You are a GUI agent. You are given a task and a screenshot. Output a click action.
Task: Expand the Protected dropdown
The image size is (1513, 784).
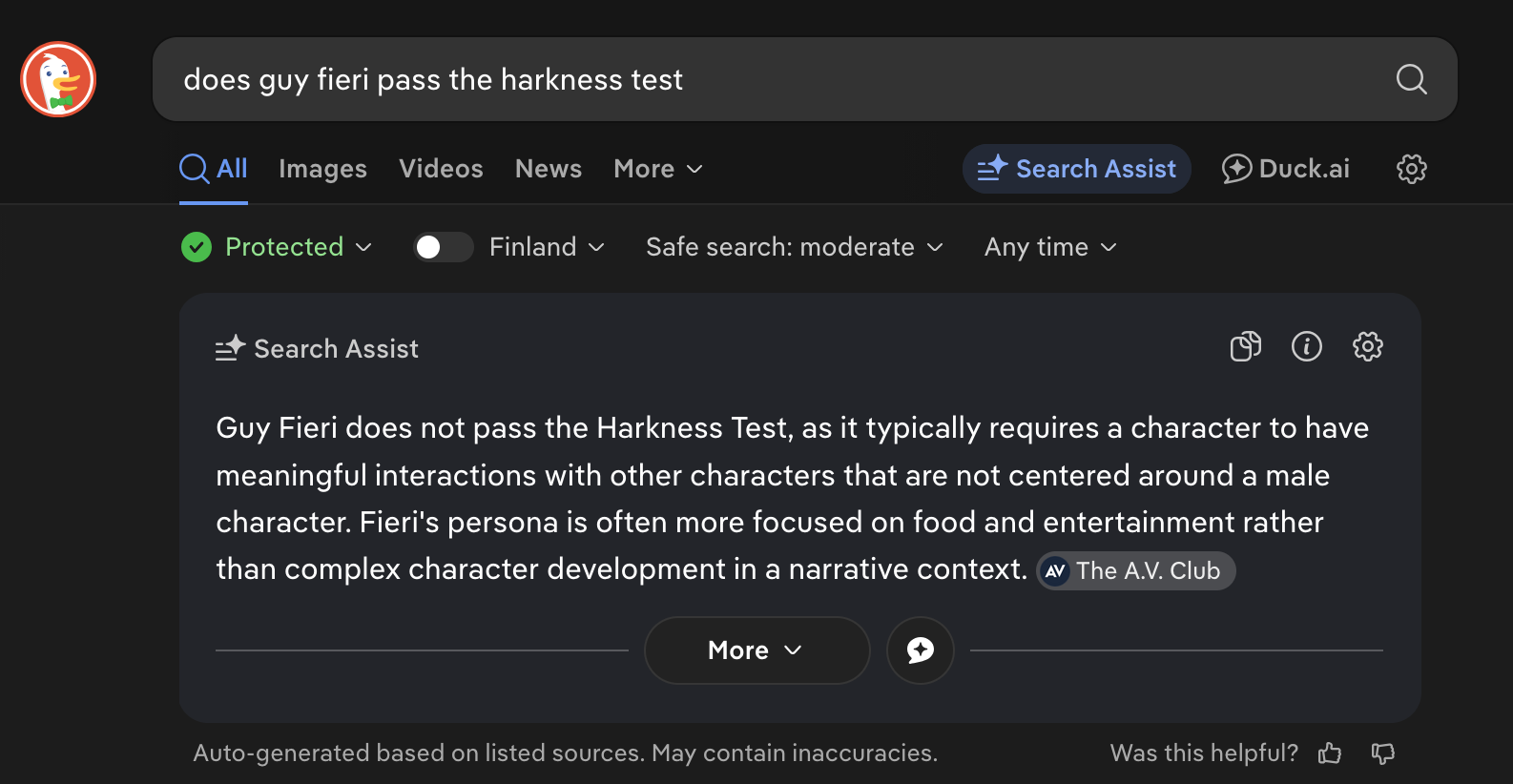(277, 247)
